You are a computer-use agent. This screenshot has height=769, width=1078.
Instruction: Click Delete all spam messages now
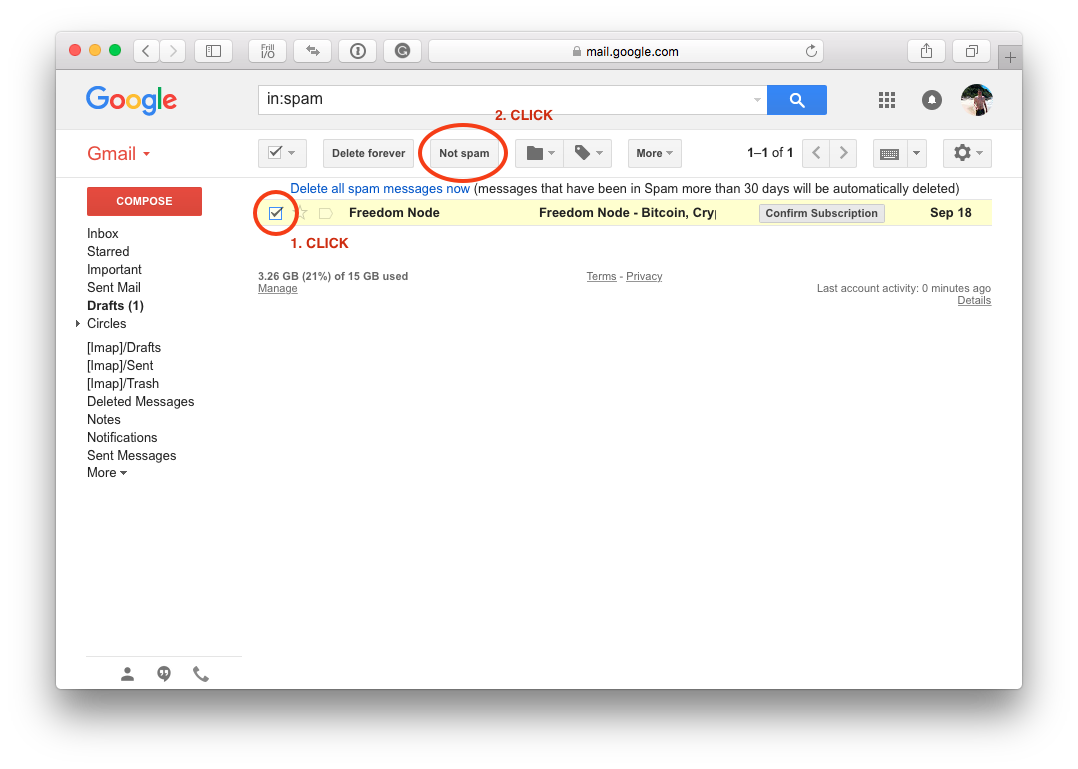pyautogui.click(x=380, y=188)
